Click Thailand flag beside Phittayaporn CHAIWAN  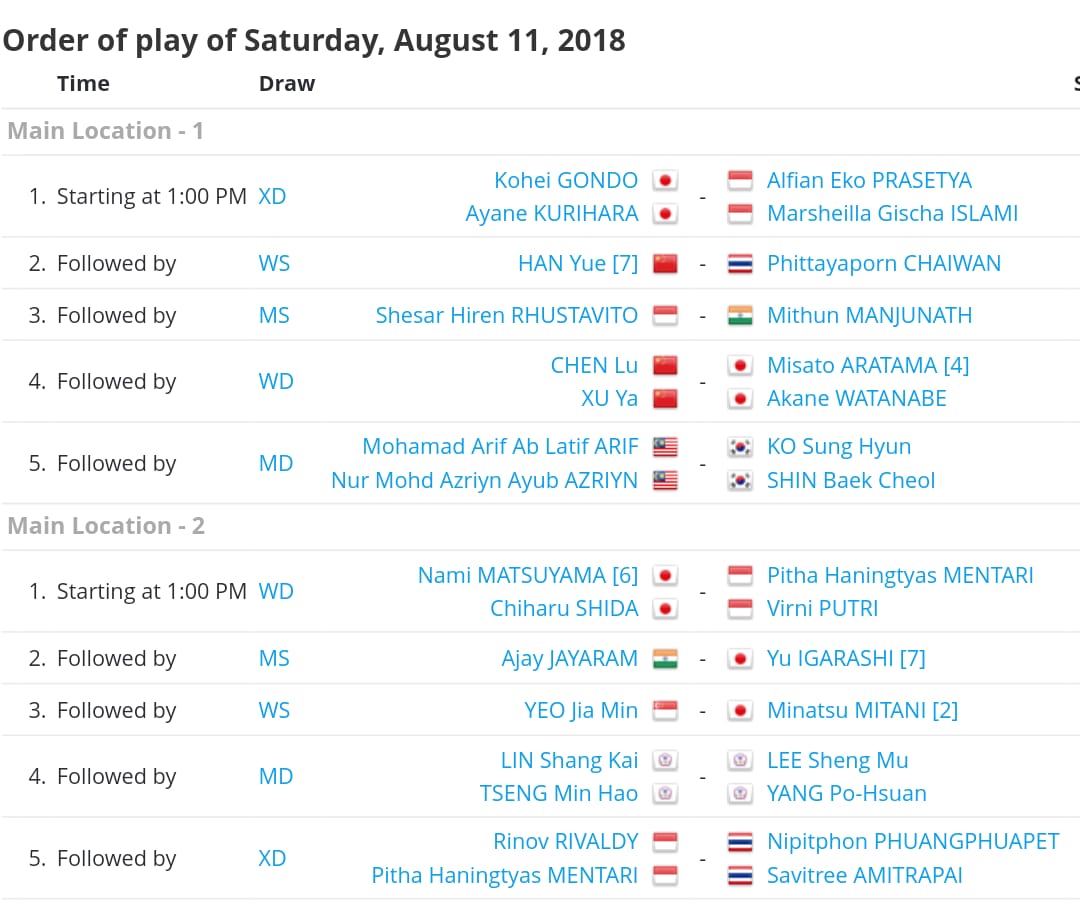click(x=740, y=264)
